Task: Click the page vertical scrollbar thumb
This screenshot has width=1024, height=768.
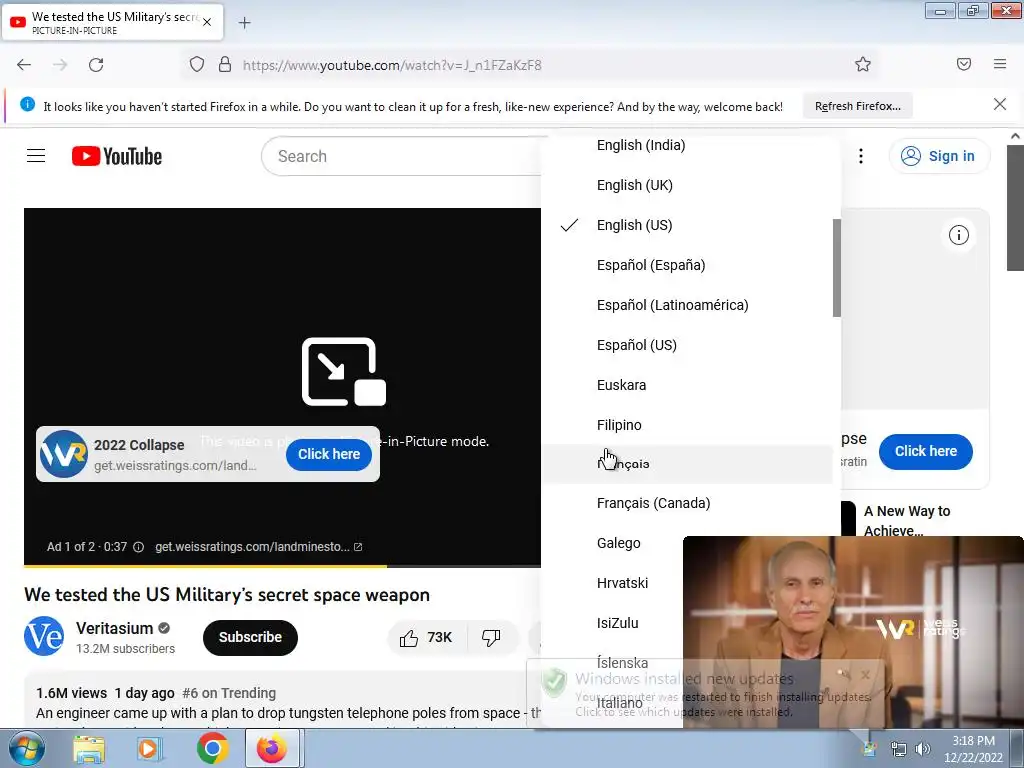Action: tap(1015, 208)
